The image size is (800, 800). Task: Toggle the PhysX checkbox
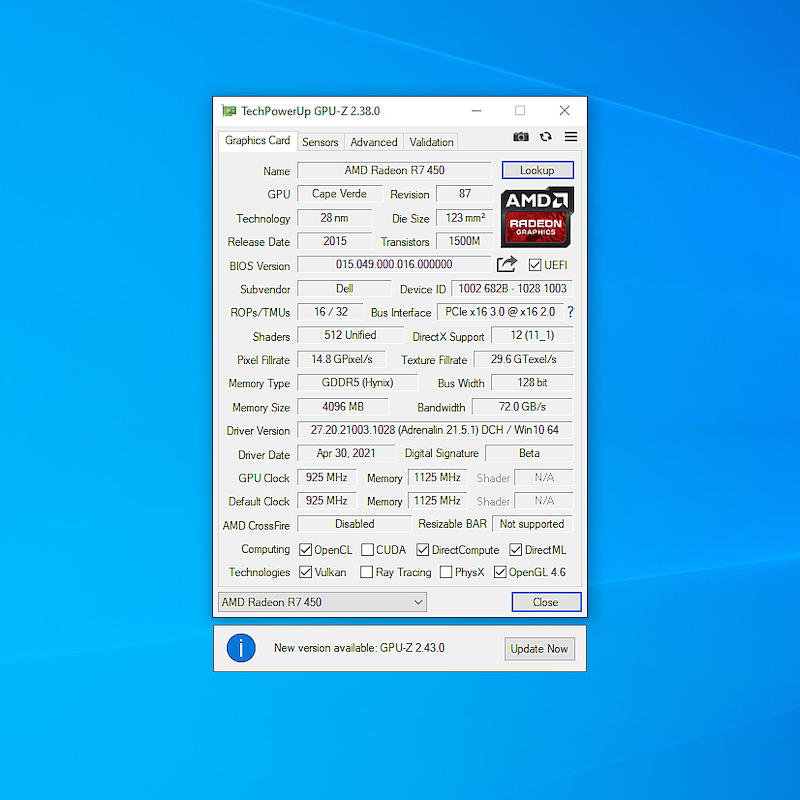point(445,572)
